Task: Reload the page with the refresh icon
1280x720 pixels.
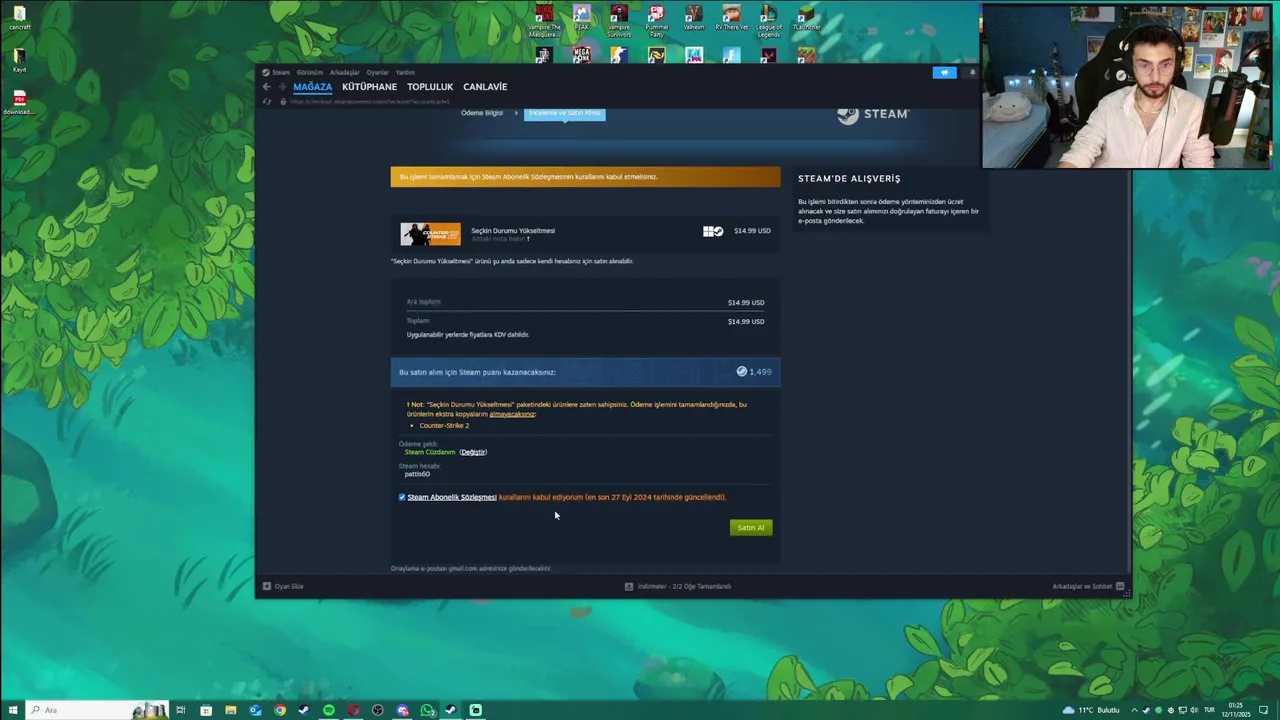Action: click(266, 102)
